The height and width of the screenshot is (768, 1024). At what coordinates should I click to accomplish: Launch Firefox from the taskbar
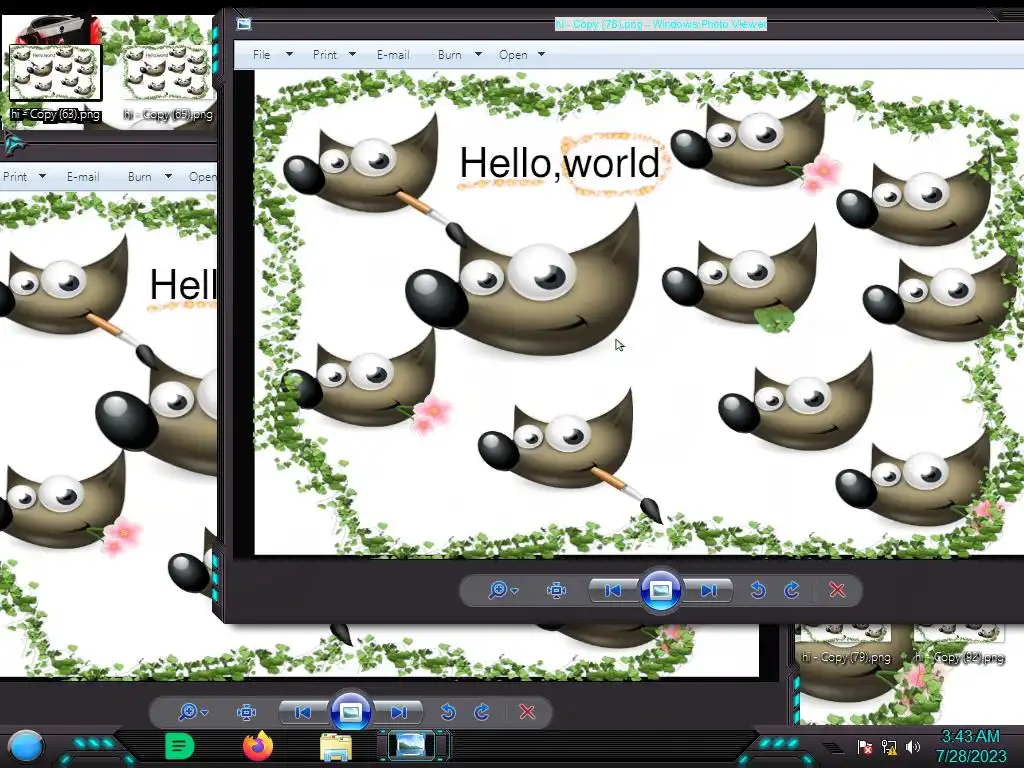pos(258,746)
